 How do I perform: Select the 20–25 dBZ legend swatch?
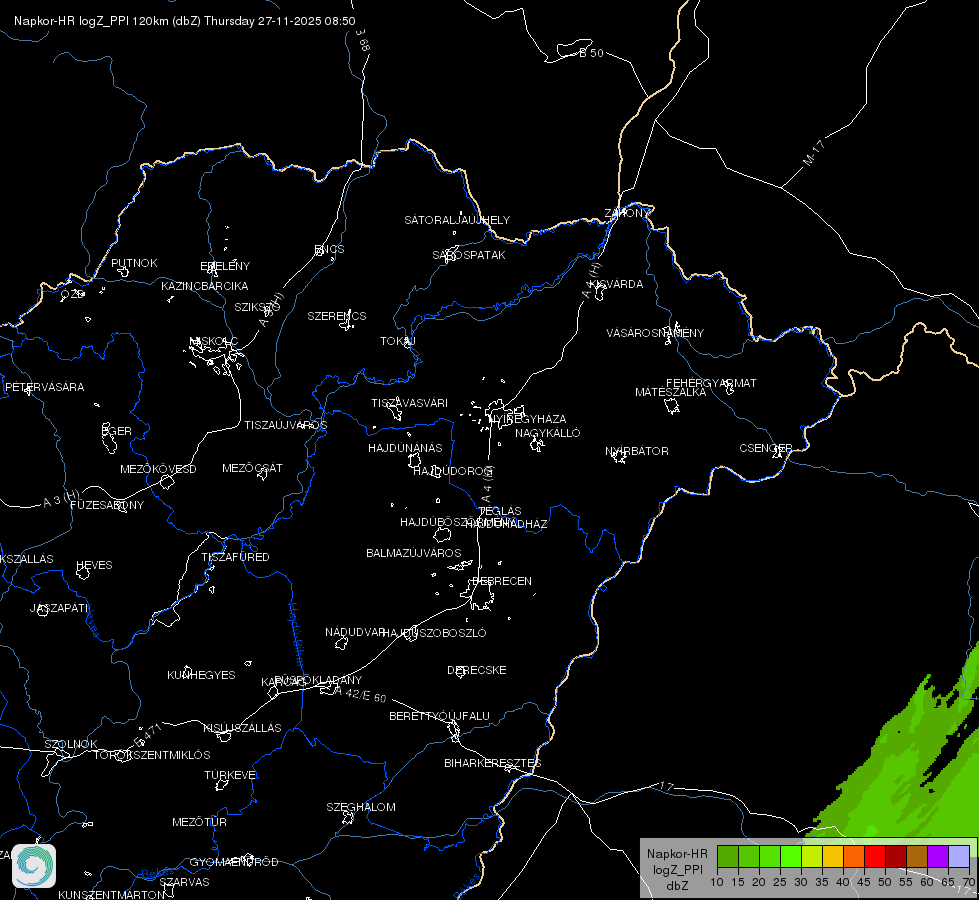tap(770, 857)
